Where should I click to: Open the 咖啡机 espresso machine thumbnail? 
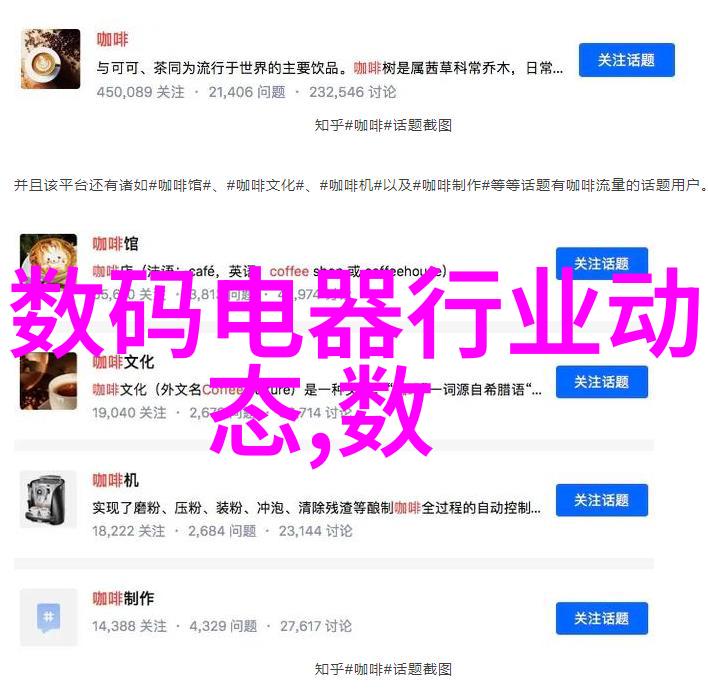coord(48,499)
